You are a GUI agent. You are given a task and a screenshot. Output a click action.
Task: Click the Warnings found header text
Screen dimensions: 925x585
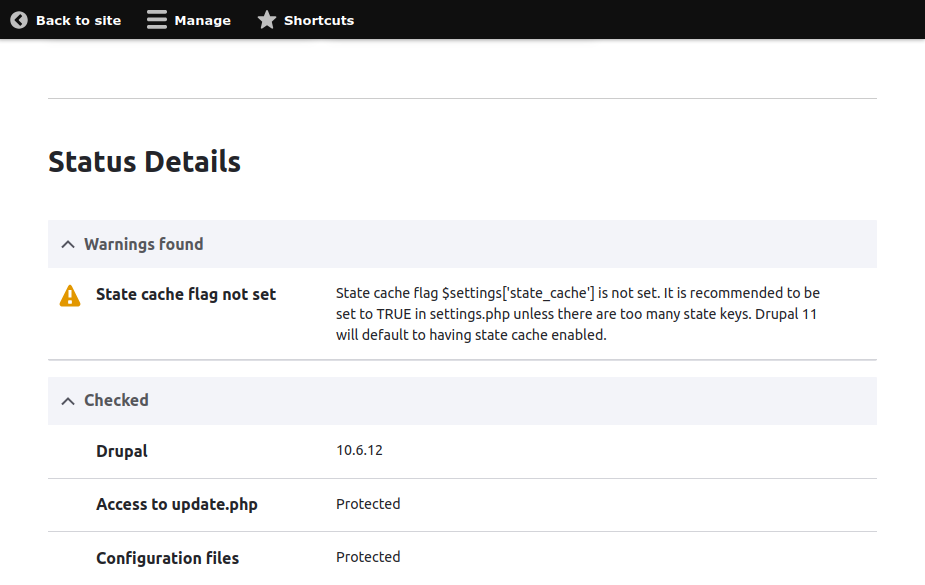[x=143, y=244]
